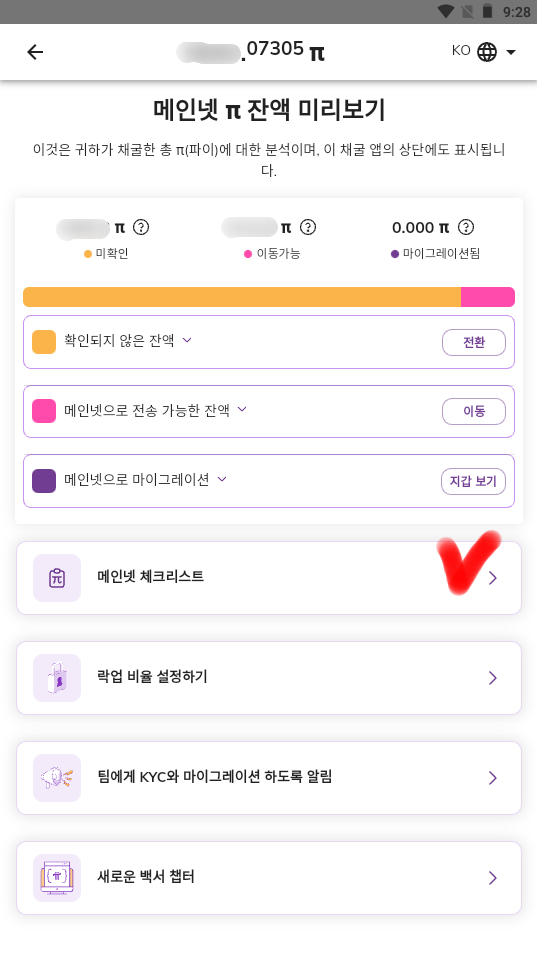Screen dimensions: 537x960
Task: Click the pink segment of the balance bar
Action: (487, 297)
